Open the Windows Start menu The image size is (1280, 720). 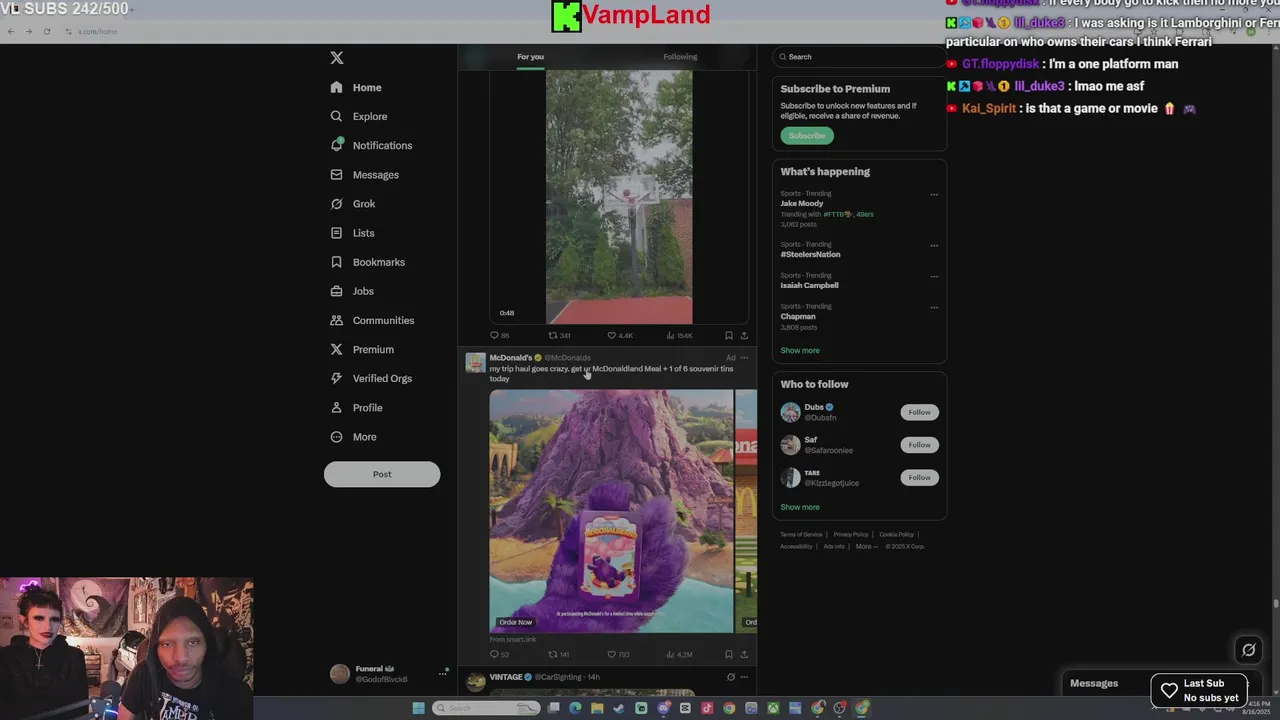[419, 708]
